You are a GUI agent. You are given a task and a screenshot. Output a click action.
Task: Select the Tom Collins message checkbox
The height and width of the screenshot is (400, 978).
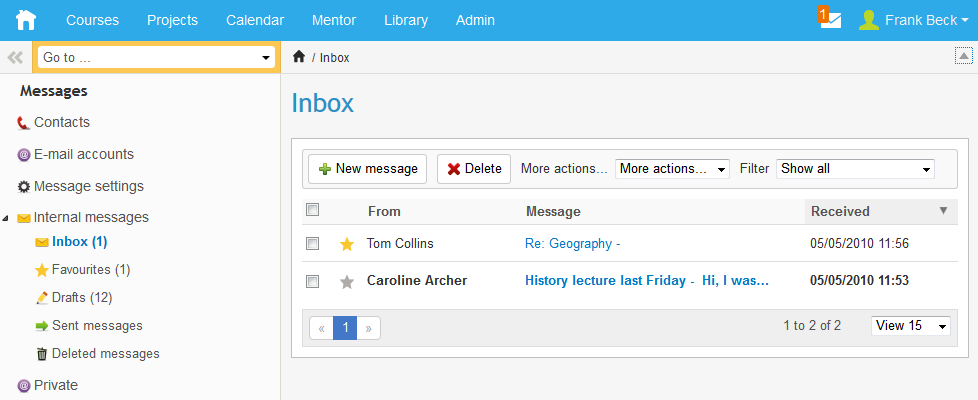point(313,244)
